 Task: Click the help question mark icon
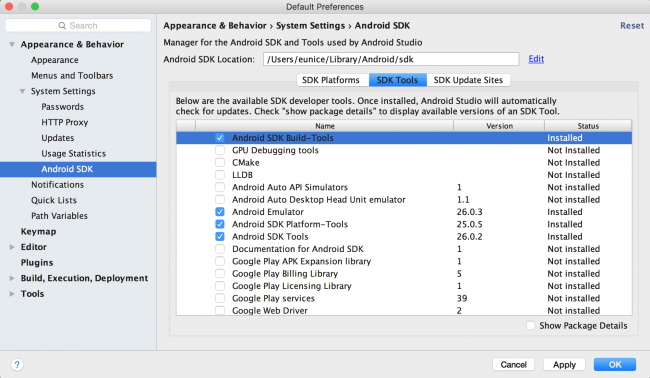pos(17,365)
